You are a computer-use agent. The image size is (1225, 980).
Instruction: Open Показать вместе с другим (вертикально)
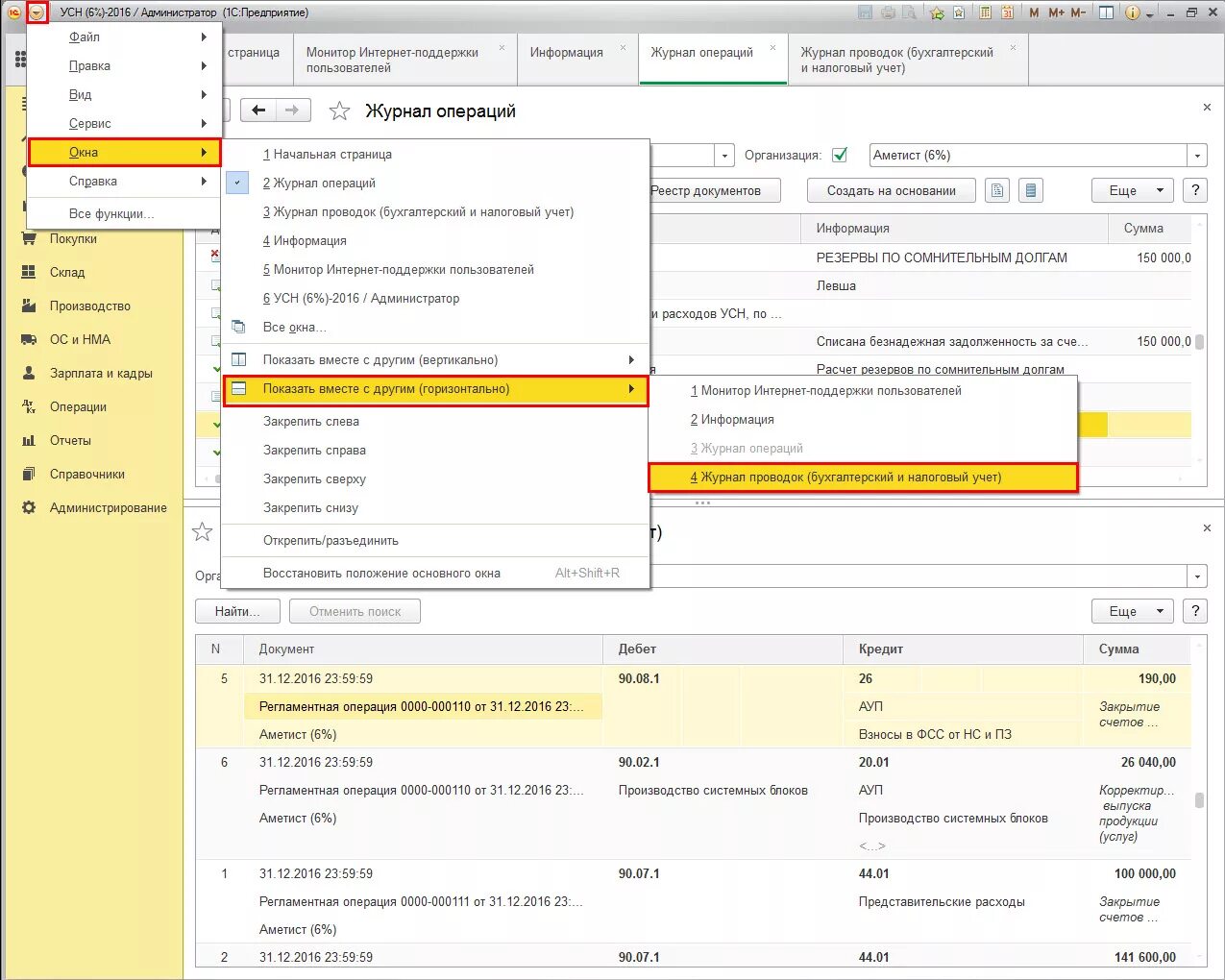coord(435,359)
